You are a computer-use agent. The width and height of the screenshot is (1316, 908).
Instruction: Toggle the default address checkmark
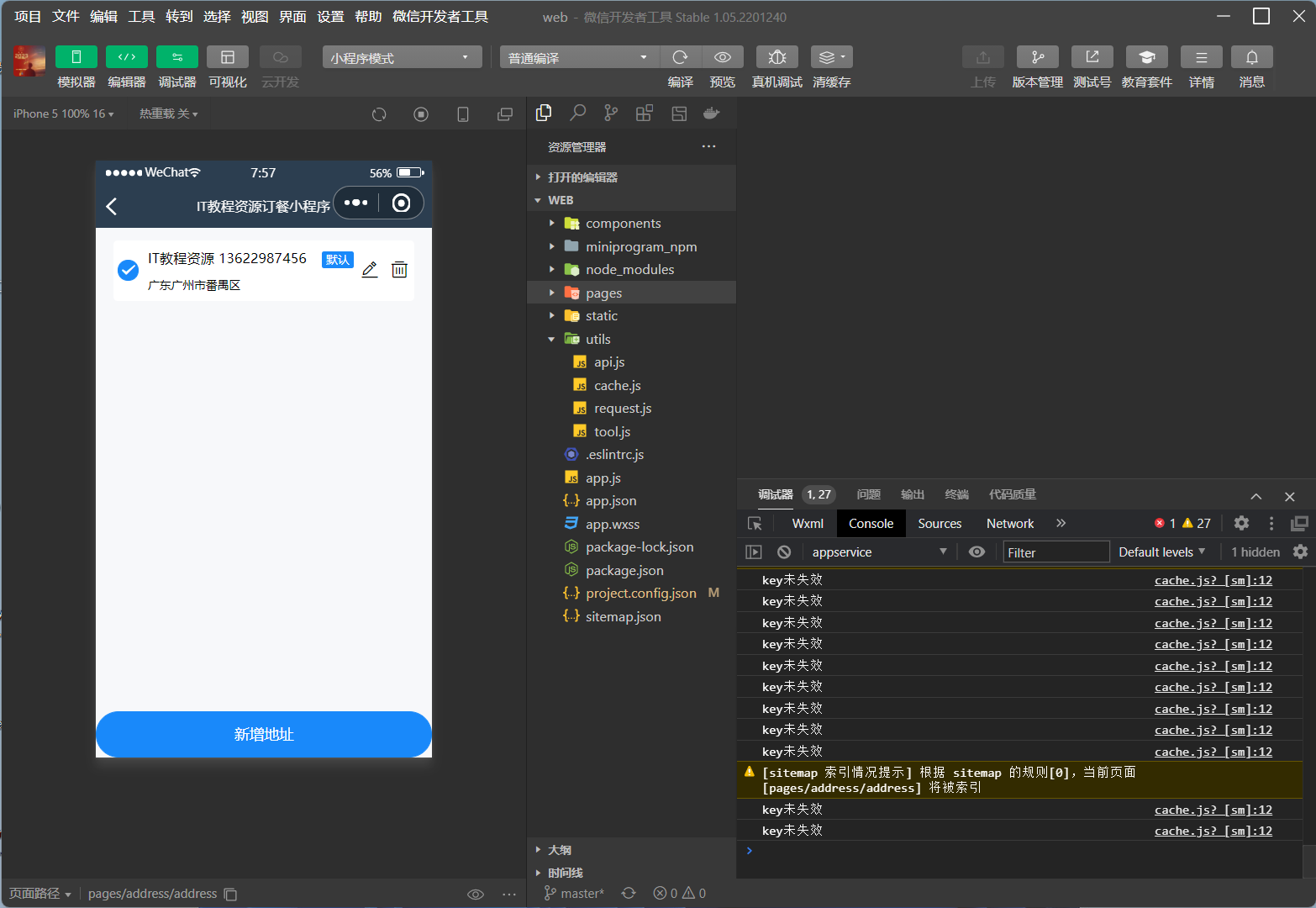click(128, 270)
